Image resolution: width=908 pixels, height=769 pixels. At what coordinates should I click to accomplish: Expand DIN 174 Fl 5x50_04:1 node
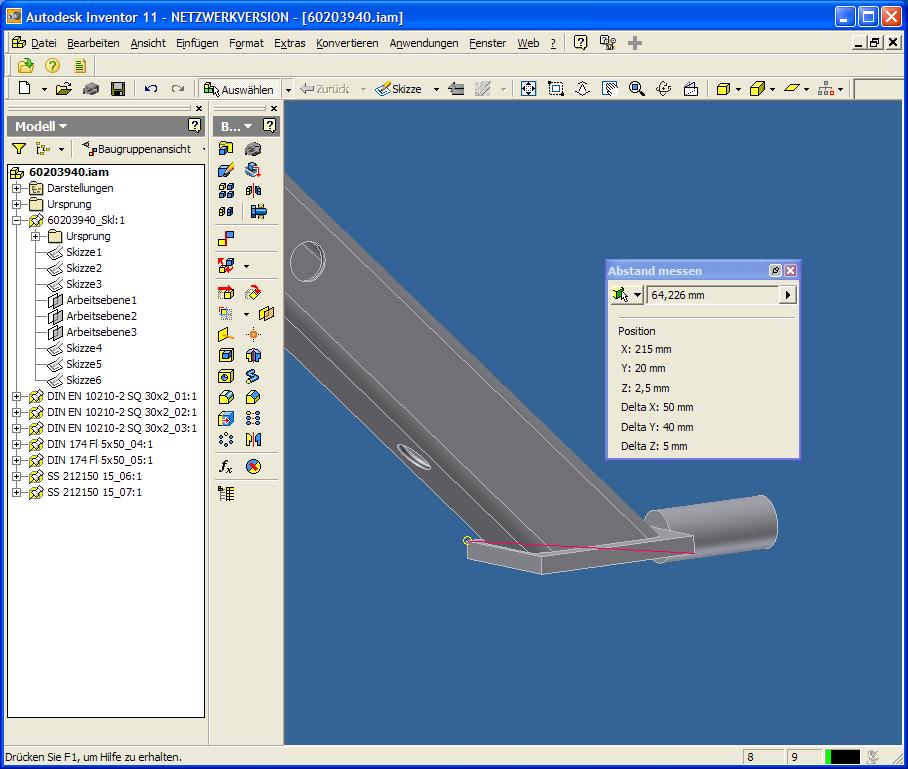tap(17, 444)
